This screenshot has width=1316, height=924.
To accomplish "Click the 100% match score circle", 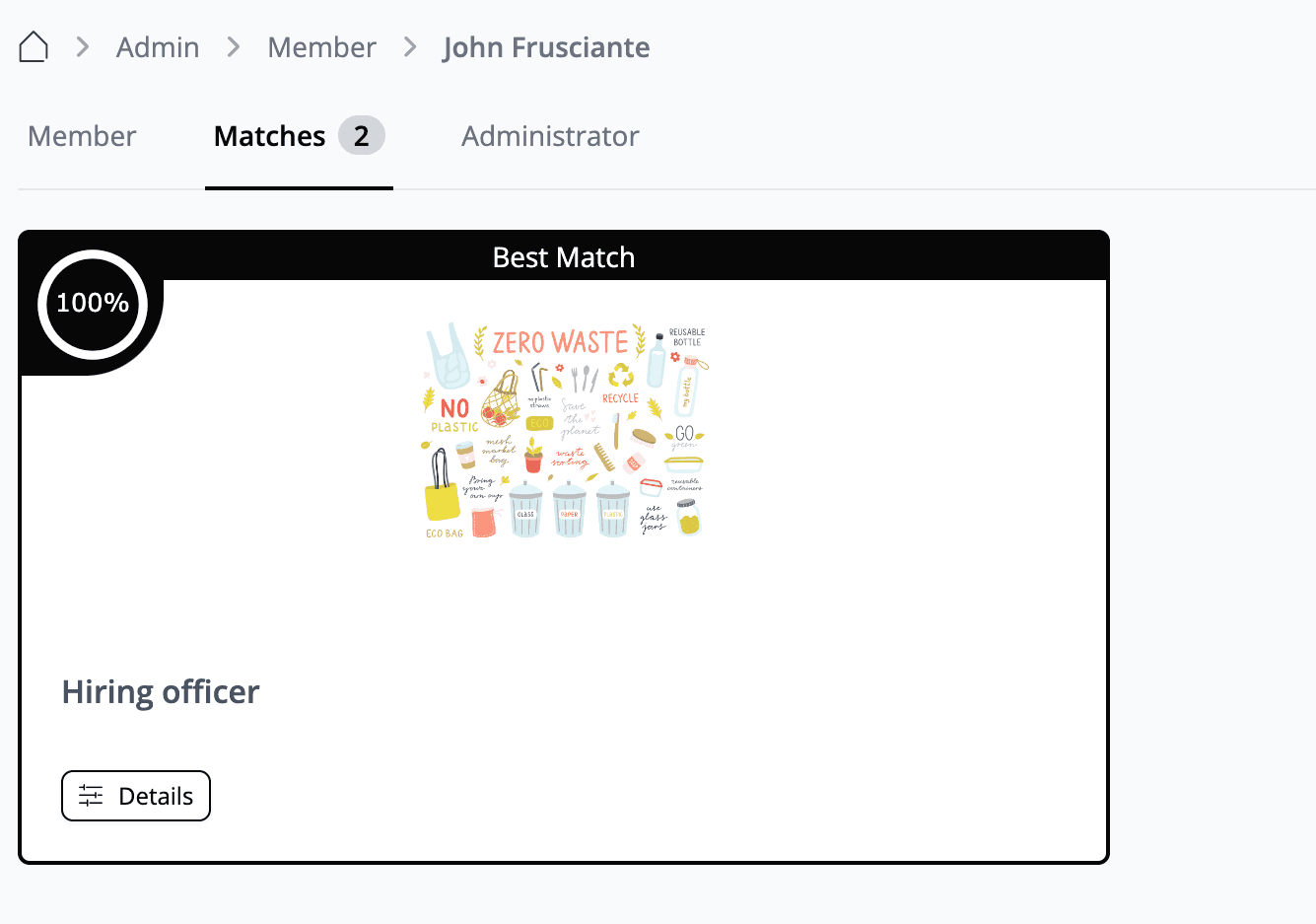I will tap(93, 304).
